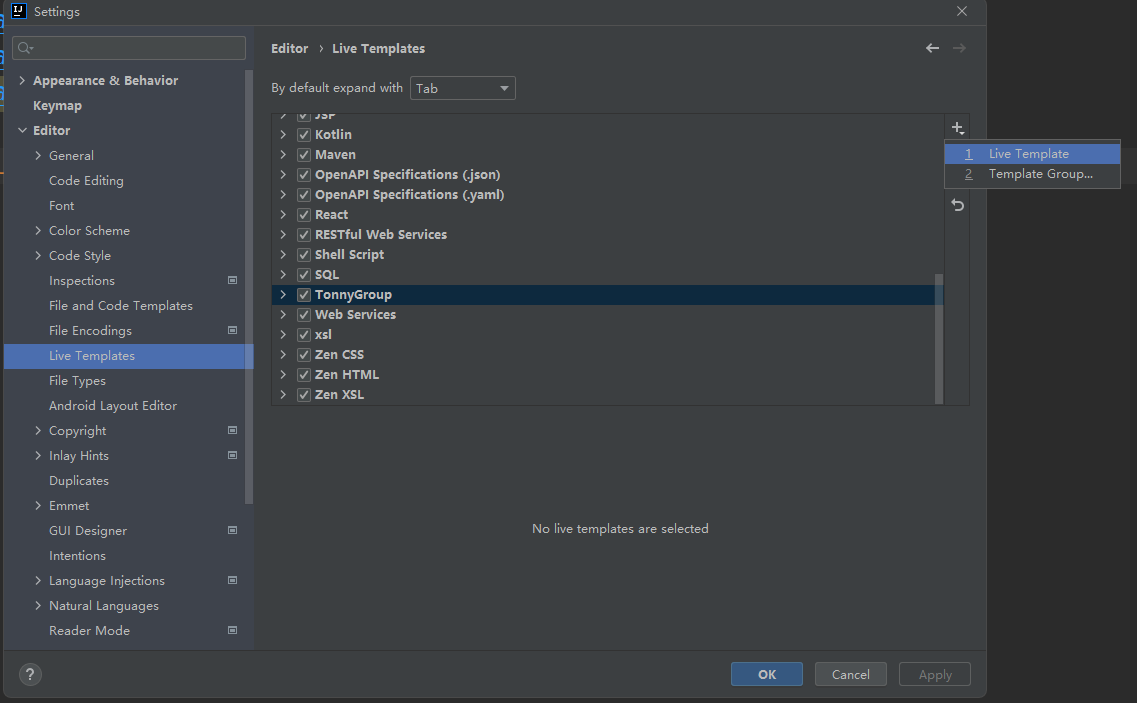Click the Apply button
1137x703 pixels.
(935, 674)
